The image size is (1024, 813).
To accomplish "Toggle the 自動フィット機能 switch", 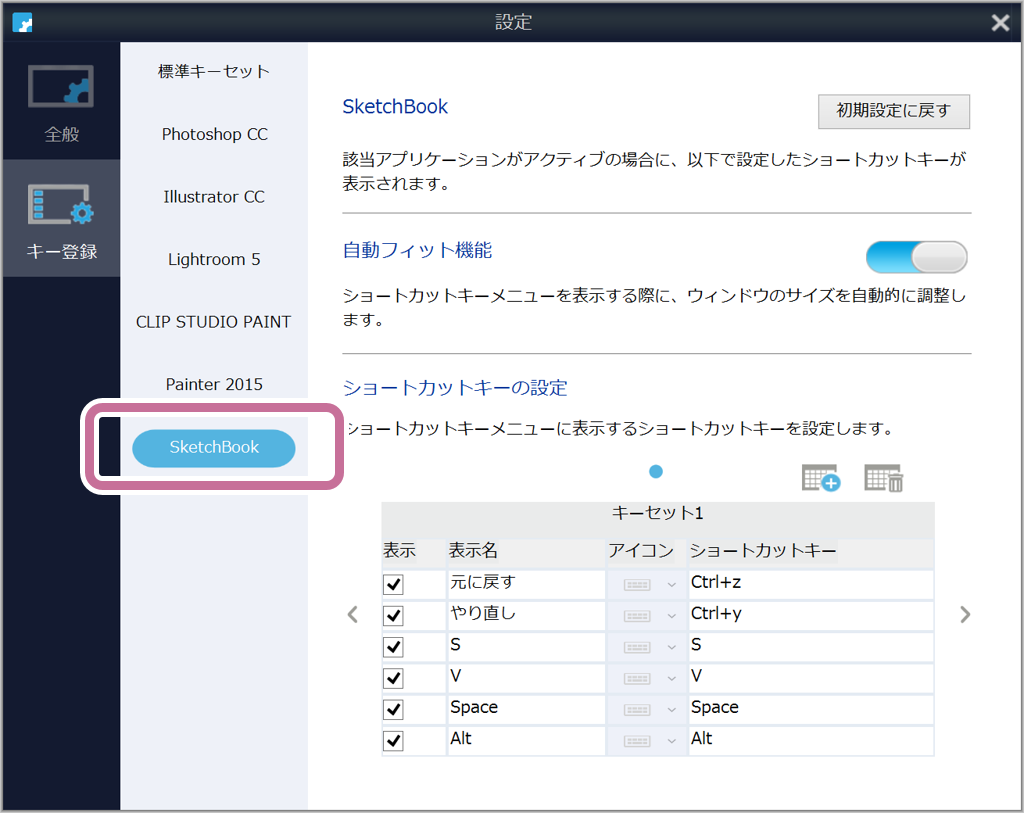I will click(x=916, y=257).
